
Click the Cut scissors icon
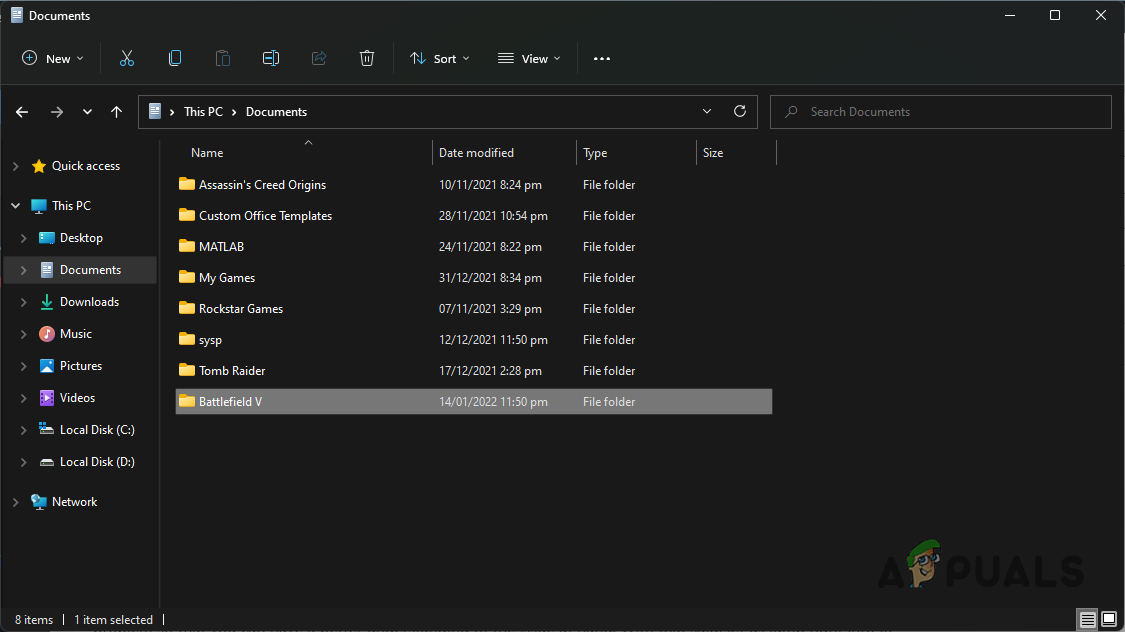127,59
